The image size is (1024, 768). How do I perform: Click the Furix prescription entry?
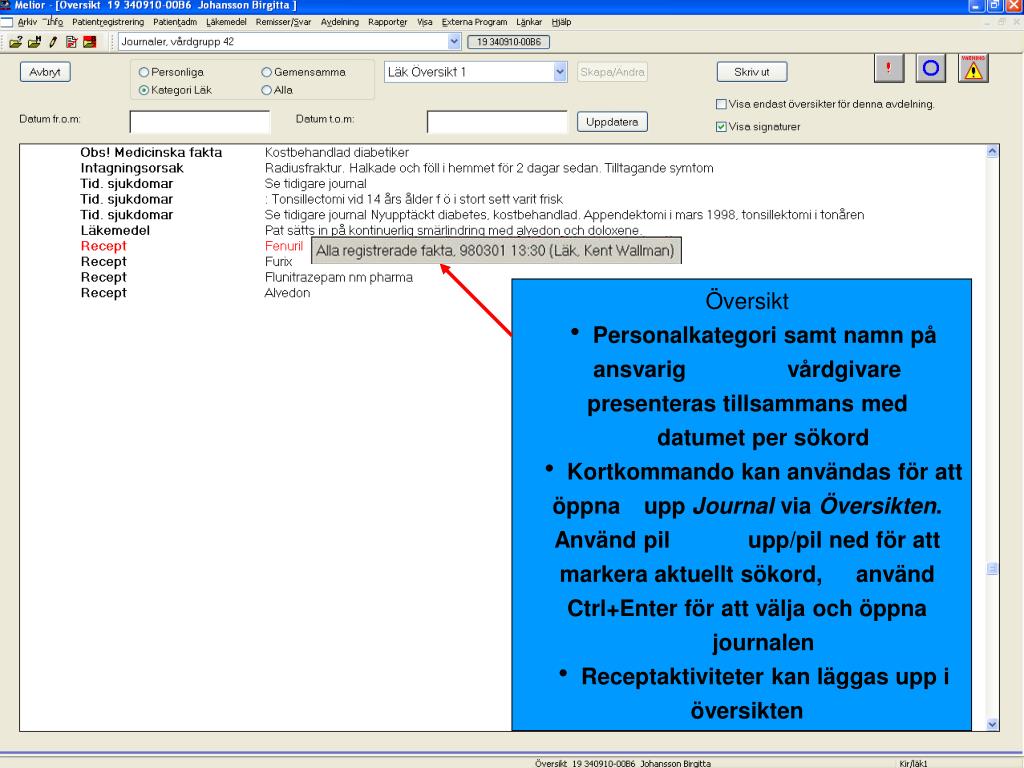click(278, 262)
